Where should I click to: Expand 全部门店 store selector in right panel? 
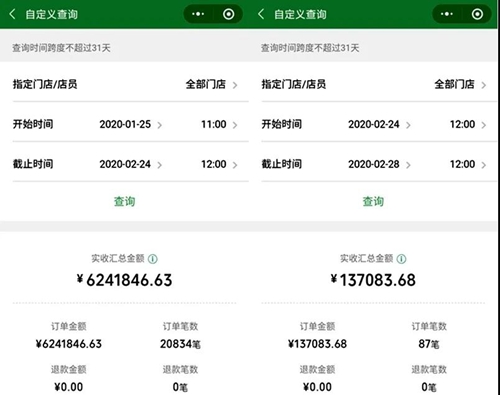point(460,84)
